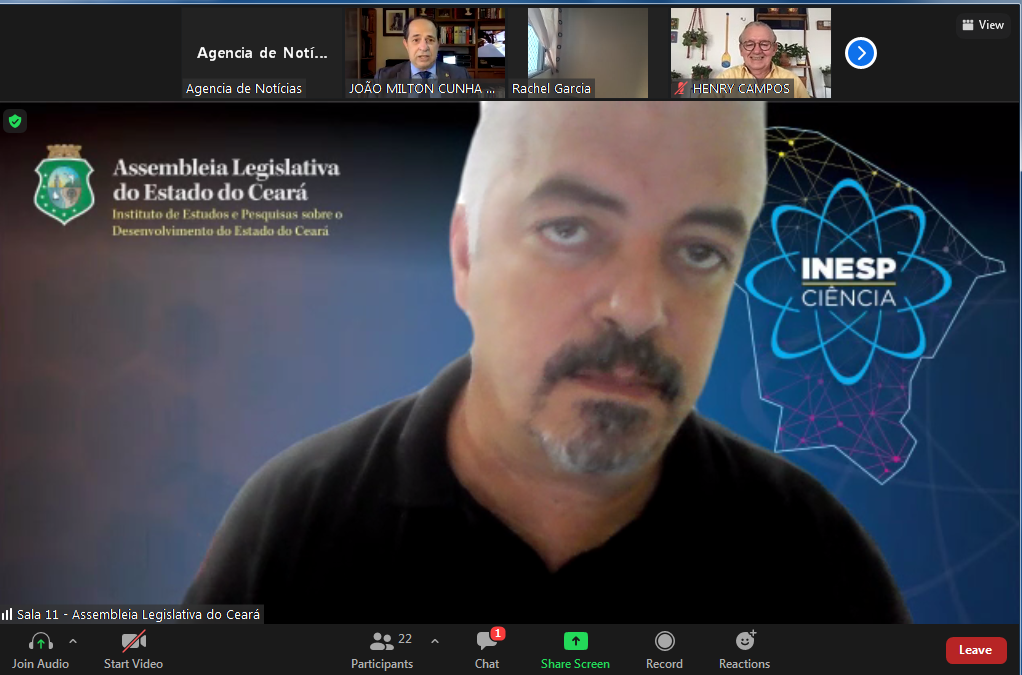
Task: Start Video using the camera icon
Action: tap(133, 642)
